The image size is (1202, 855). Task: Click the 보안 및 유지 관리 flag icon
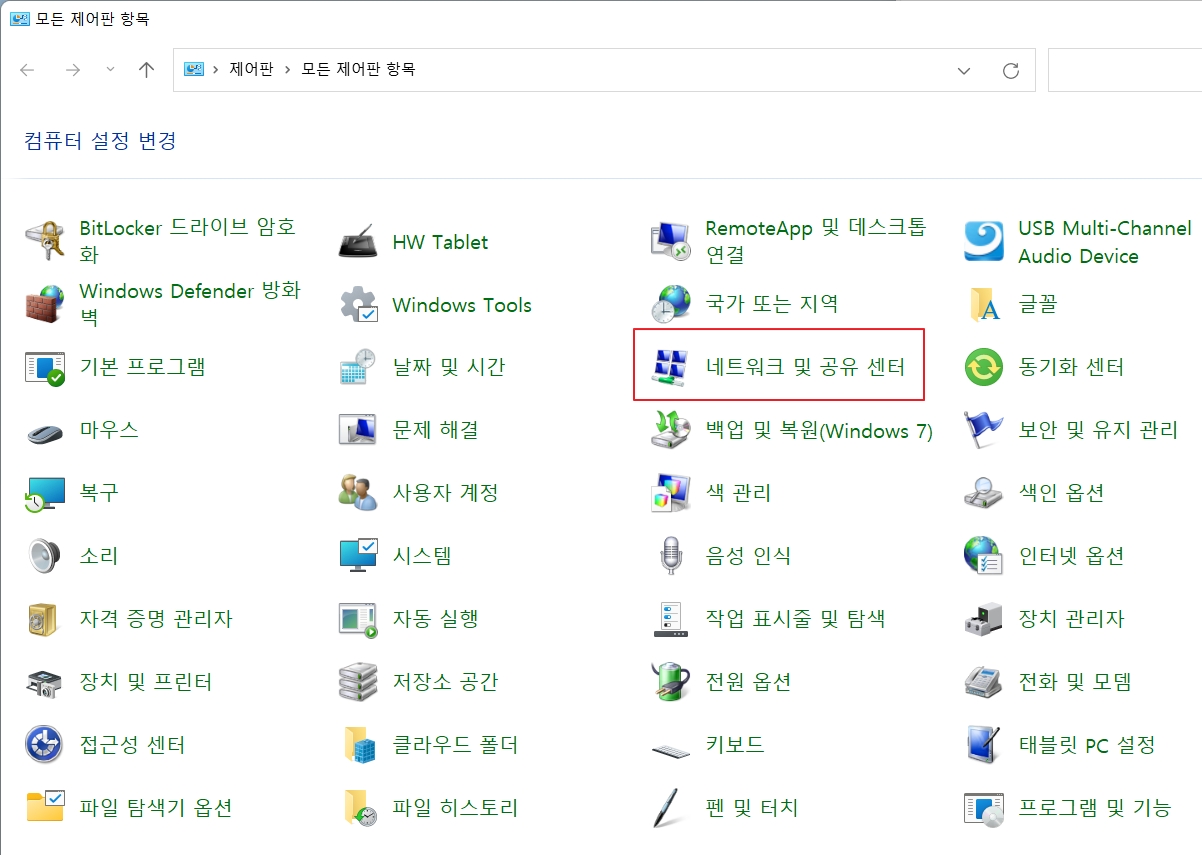pos(984,430)
